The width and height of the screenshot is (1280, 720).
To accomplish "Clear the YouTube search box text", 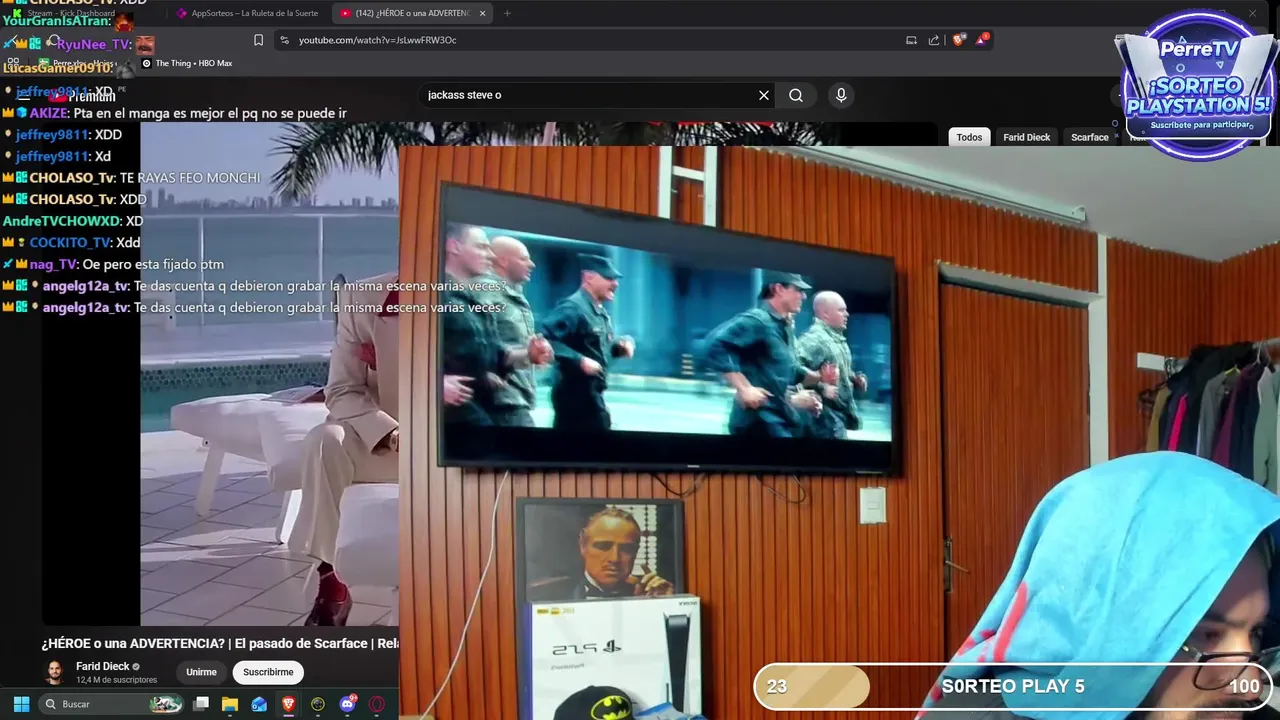I will coord(764,95).
